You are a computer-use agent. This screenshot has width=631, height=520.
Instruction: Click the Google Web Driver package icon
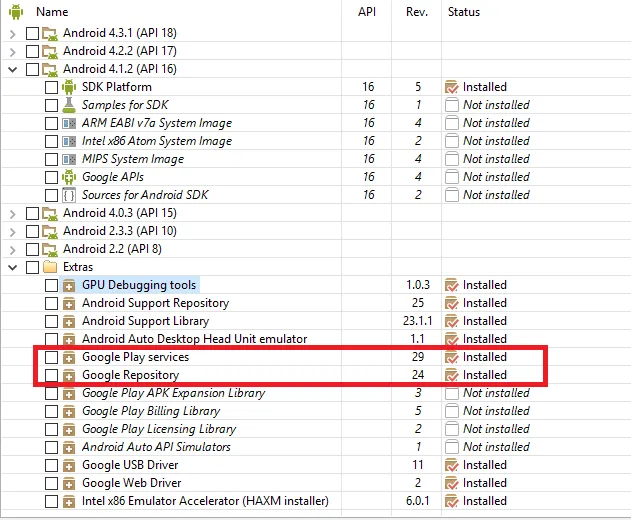point(69,483)
